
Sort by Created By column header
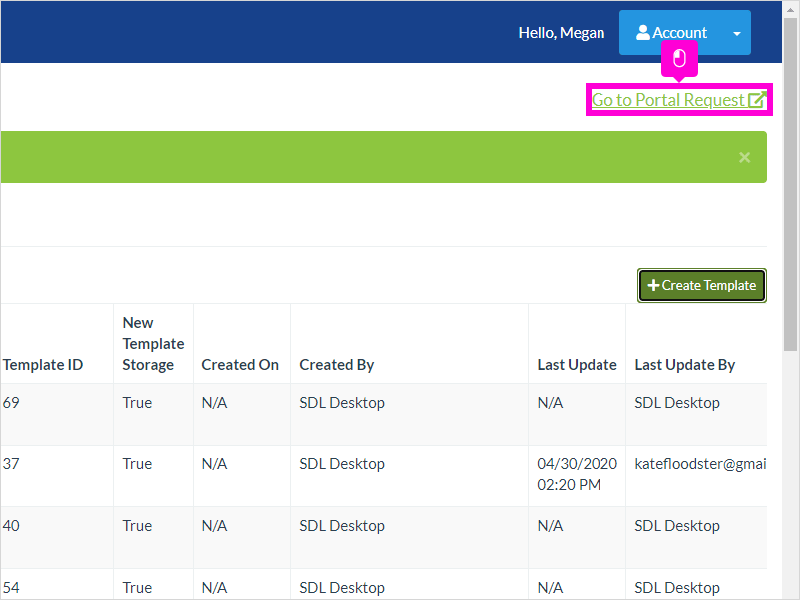click(337, 365)
